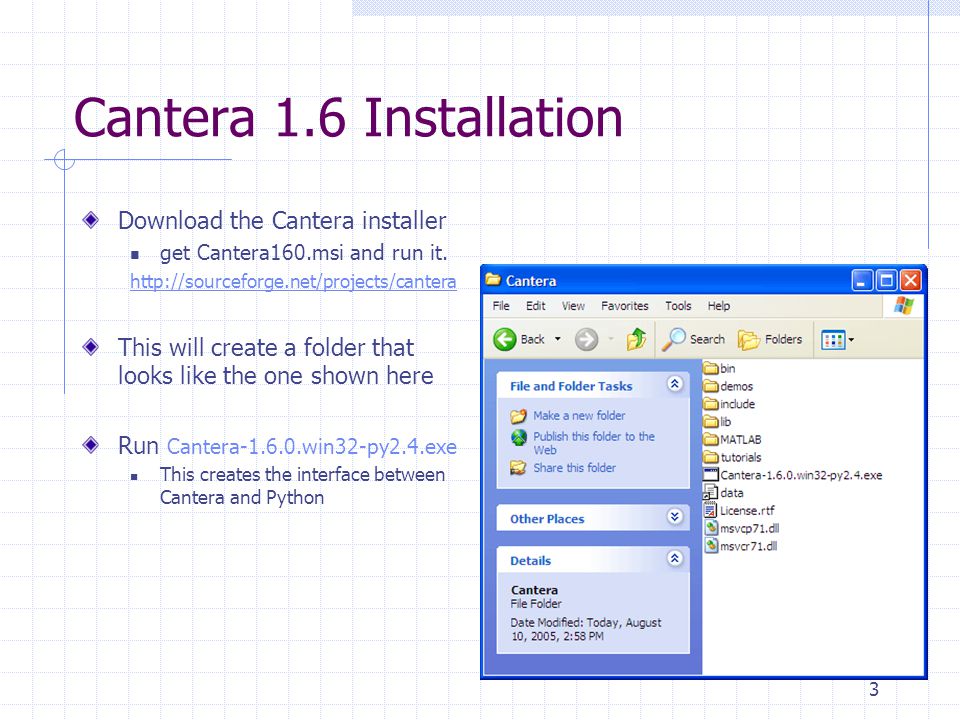Open the sourceforge.net/projects/cantera hyperlink
This screenshot has height=720, width=960.
[293, 282]
